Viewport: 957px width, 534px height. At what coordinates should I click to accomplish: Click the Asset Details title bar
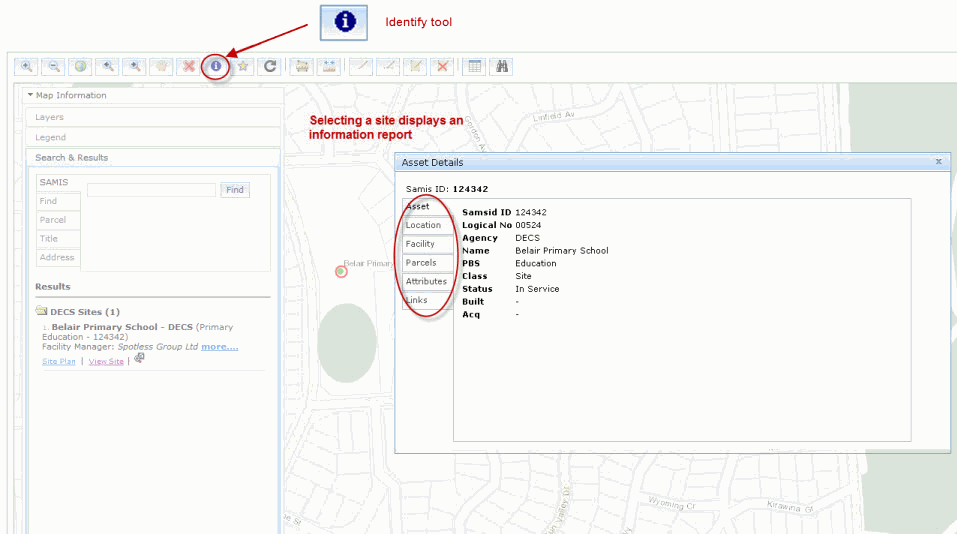pos(673,162)
